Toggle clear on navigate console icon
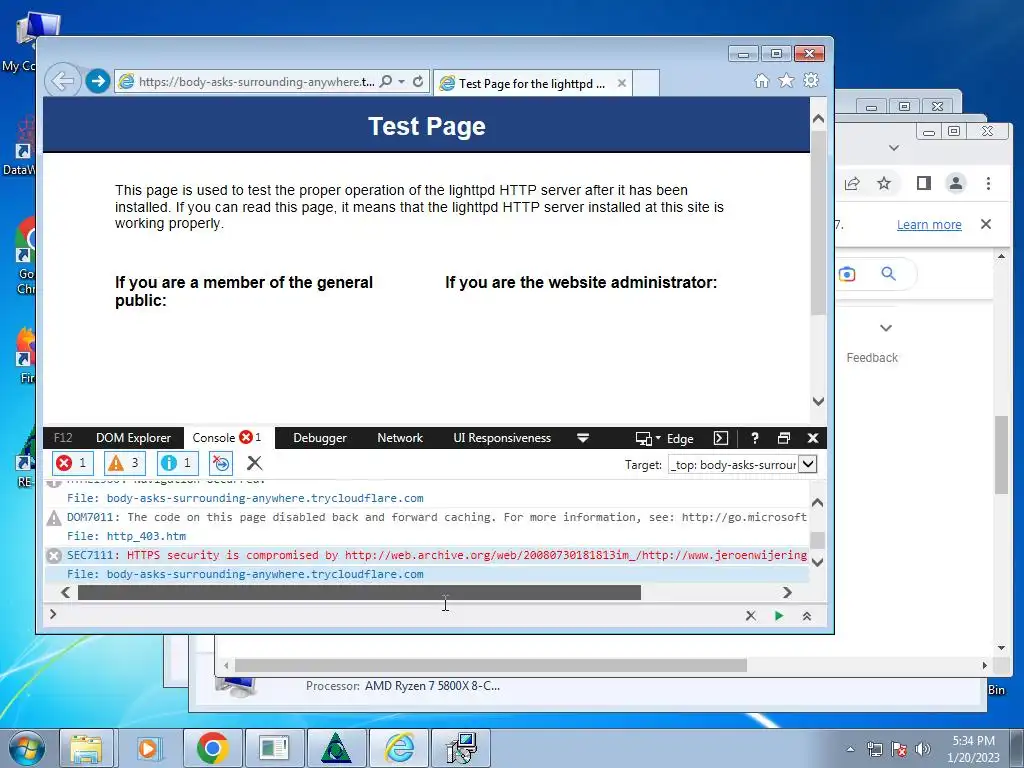The height and width of the screenshot is (768, 1024). [x=221, y=463]
